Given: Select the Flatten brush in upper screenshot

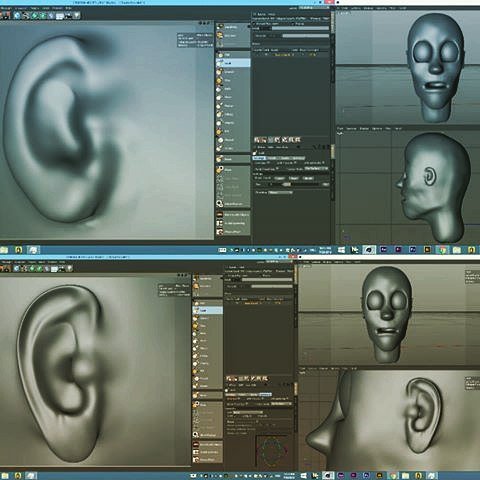Looking at the screenshot, I should [233, 106].
